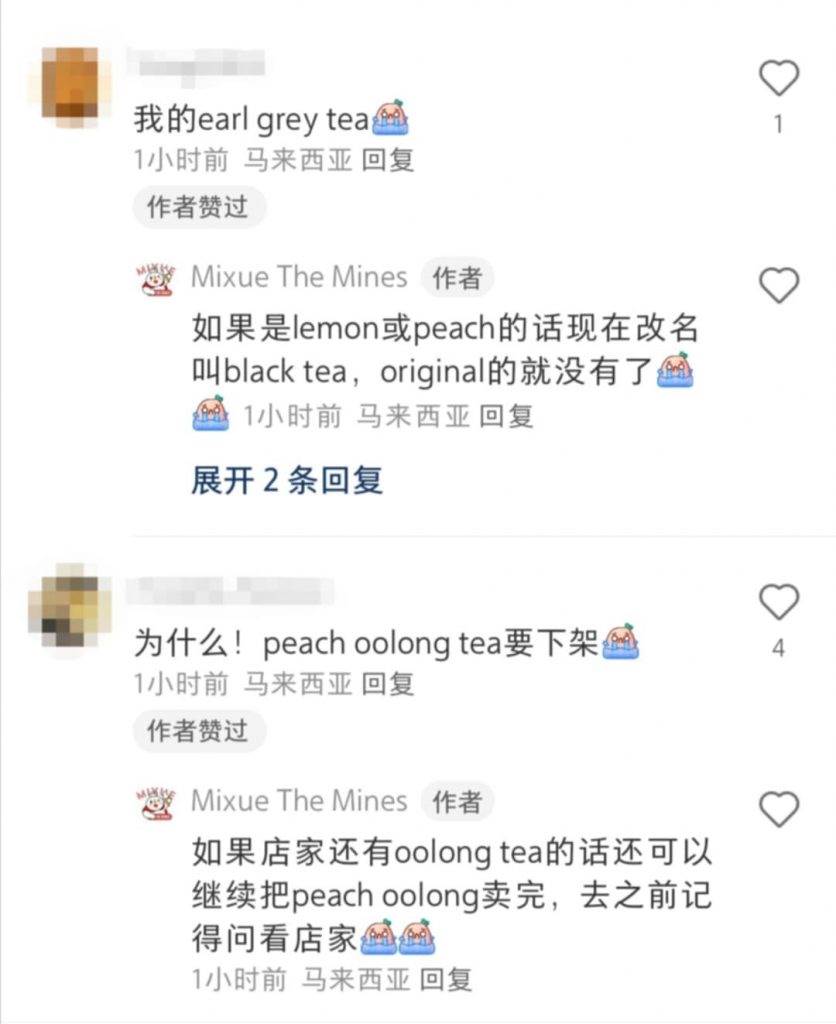836x1024 pixels.
Task: Open the Mixue logo beside the oolong tea reply
Action: pyautogui.click(x=157, y=803)
